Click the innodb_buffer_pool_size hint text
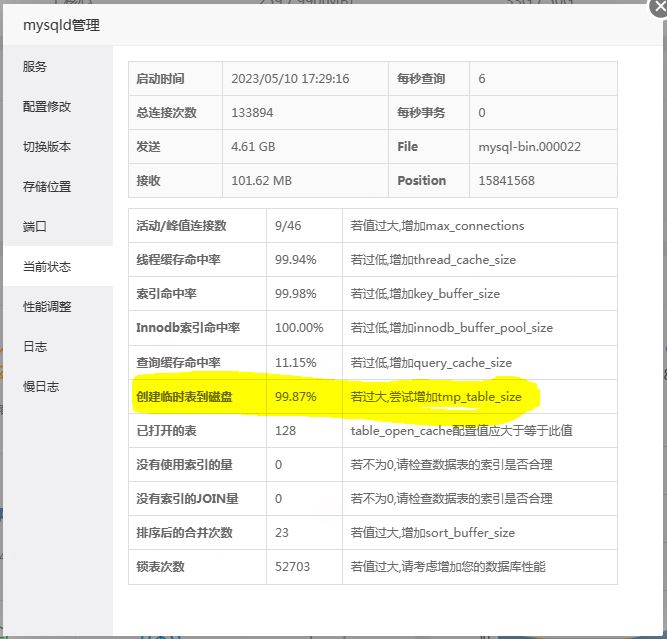Viewport: 667px width, 639px height. pos(451,328)
